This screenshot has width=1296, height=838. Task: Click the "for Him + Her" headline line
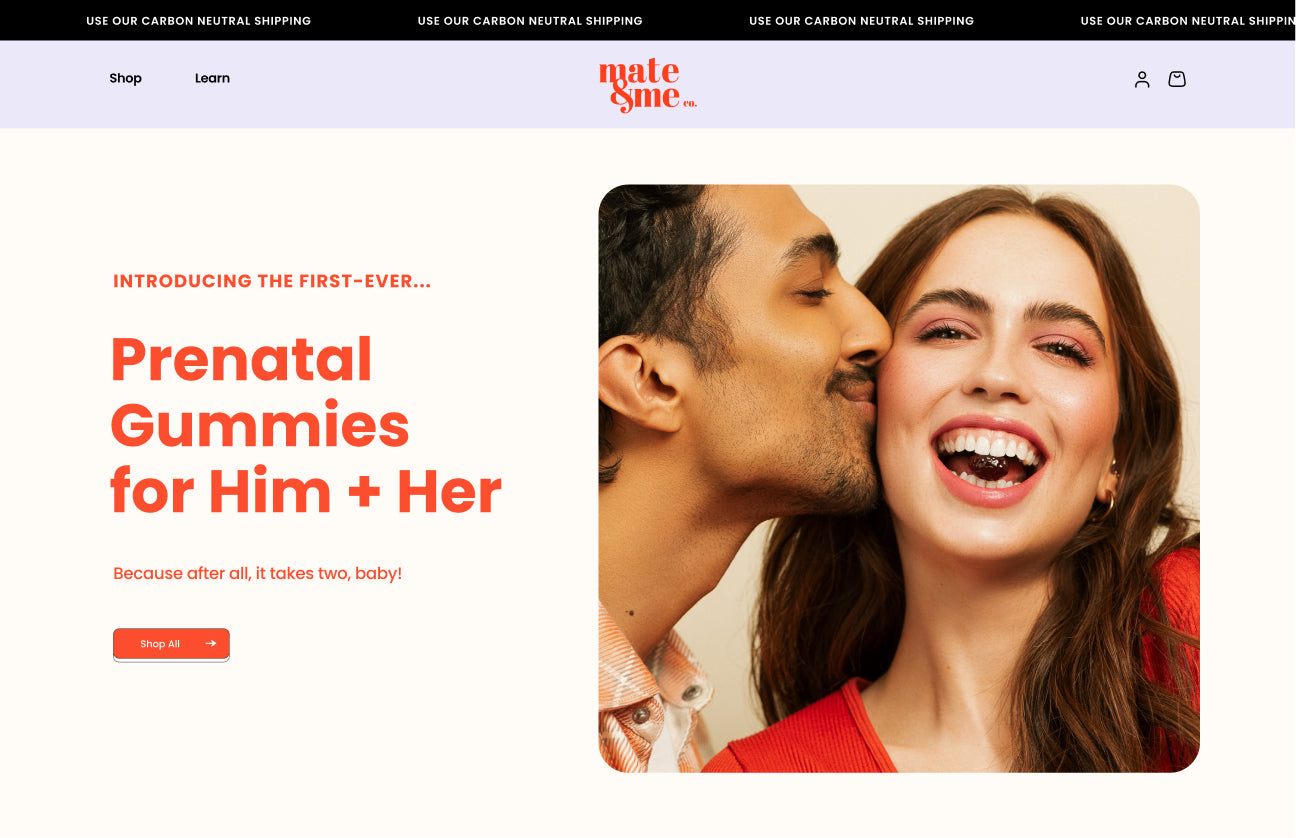coord(306,492)
